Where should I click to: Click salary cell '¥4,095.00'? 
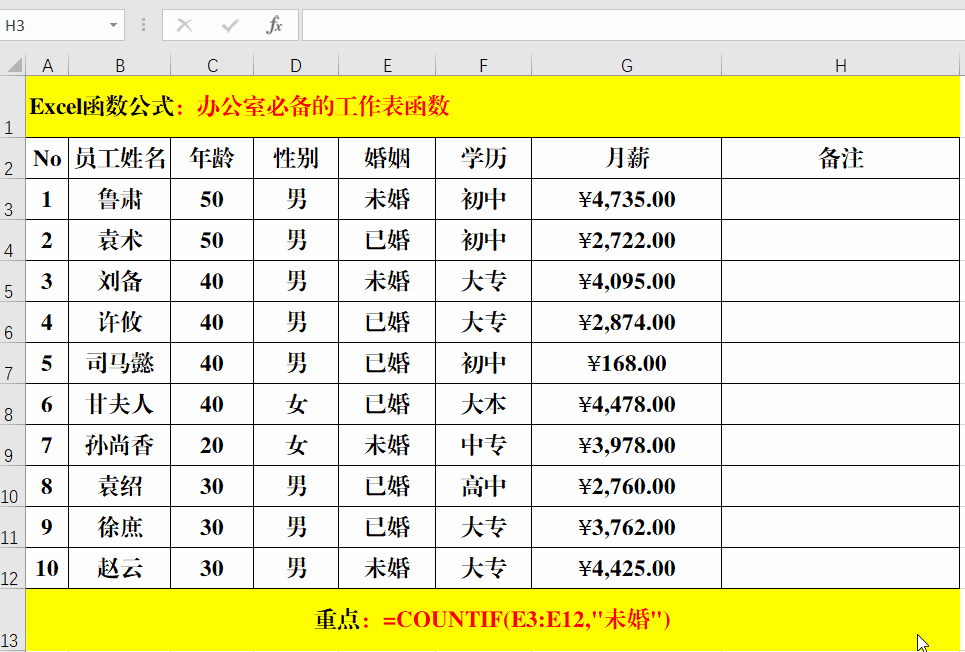pos(627,281)
